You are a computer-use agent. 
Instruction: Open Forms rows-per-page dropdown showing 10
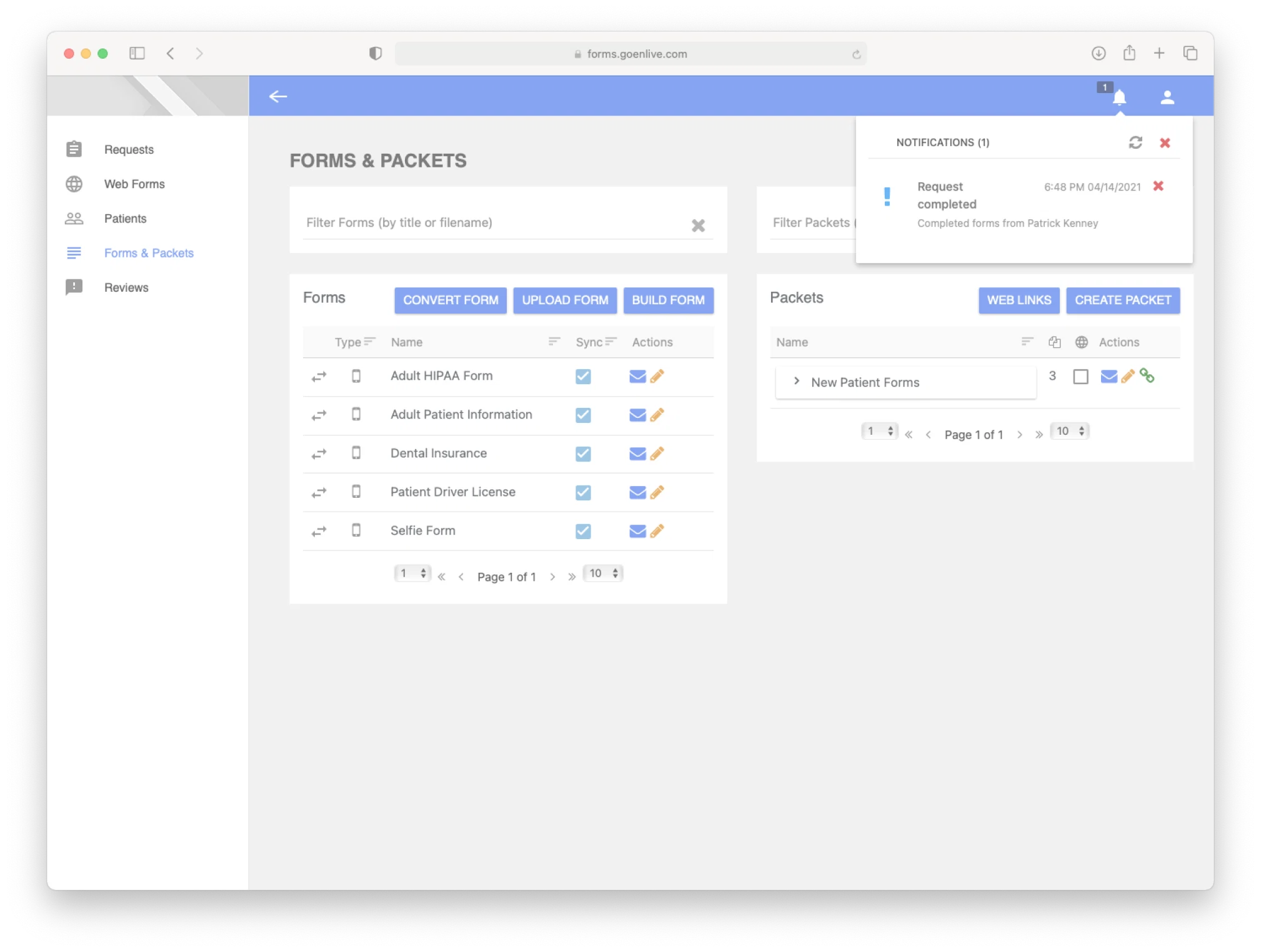click(x=603, y=573)
